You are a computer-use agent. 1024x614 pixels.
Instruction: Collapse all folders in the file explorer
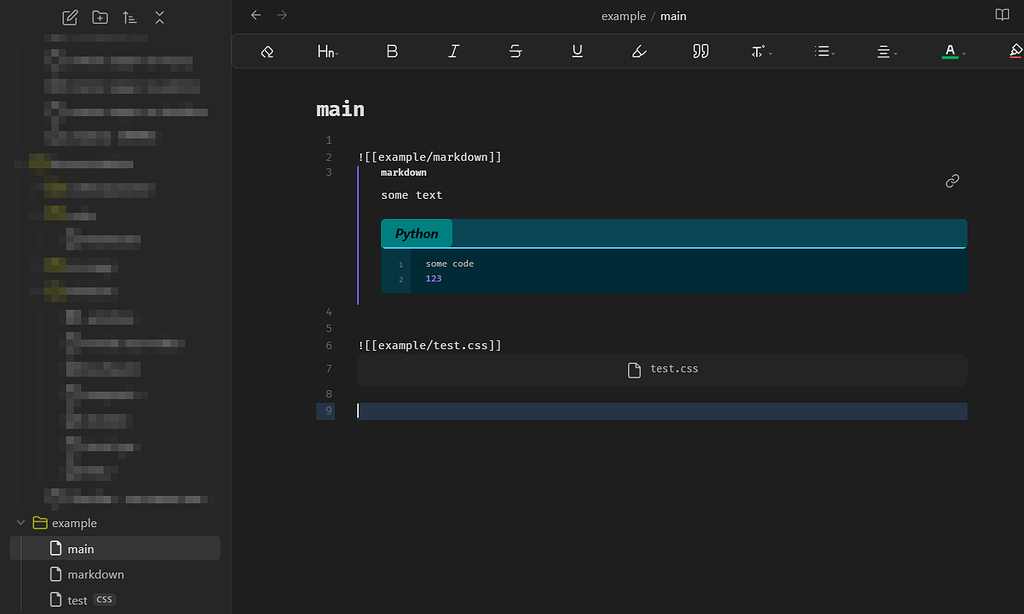(x=158, y=17)
